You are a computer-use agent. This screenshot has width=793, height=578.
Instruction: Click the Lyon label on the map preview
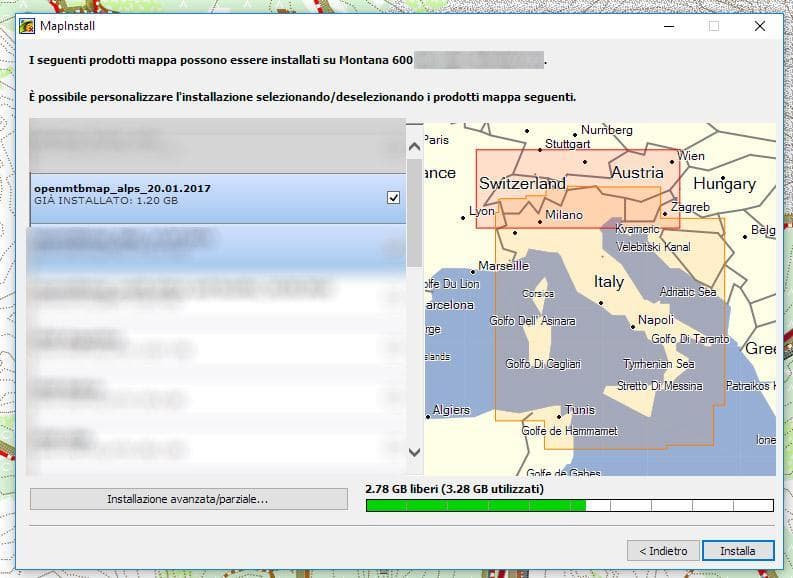[x=481, y=211]
